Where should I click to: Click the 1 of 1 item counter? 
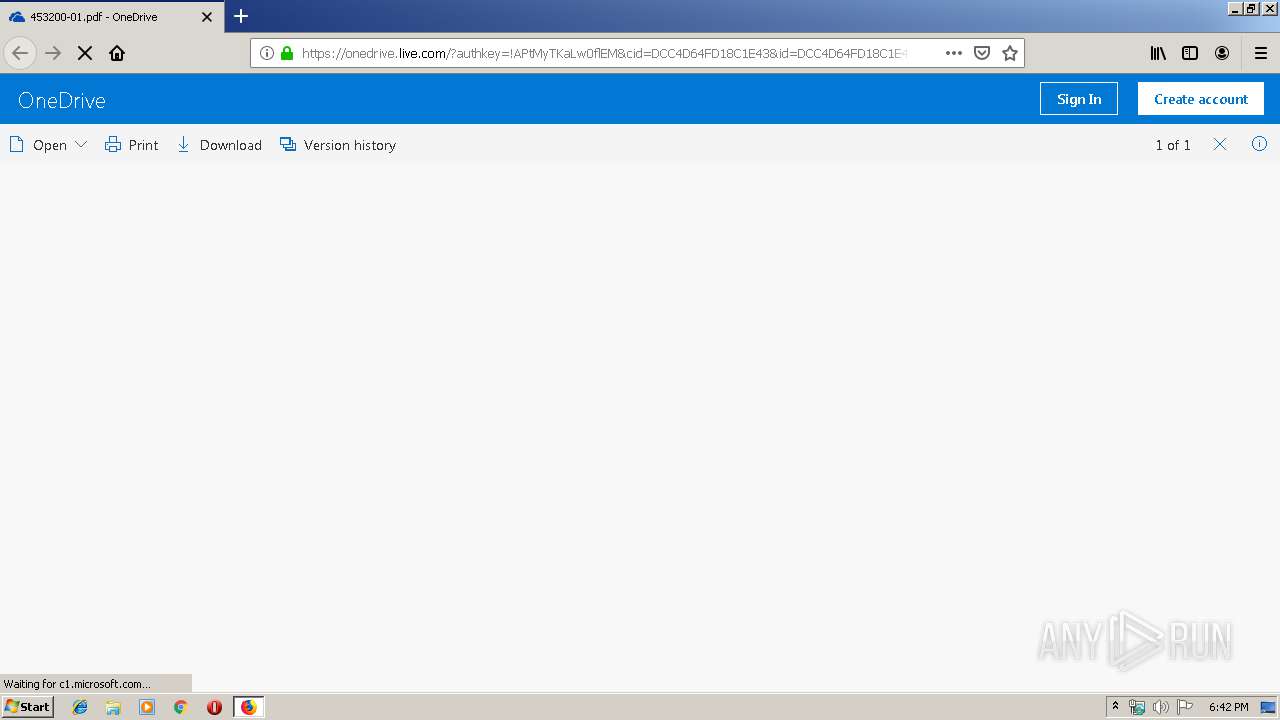coord(1173,145)
